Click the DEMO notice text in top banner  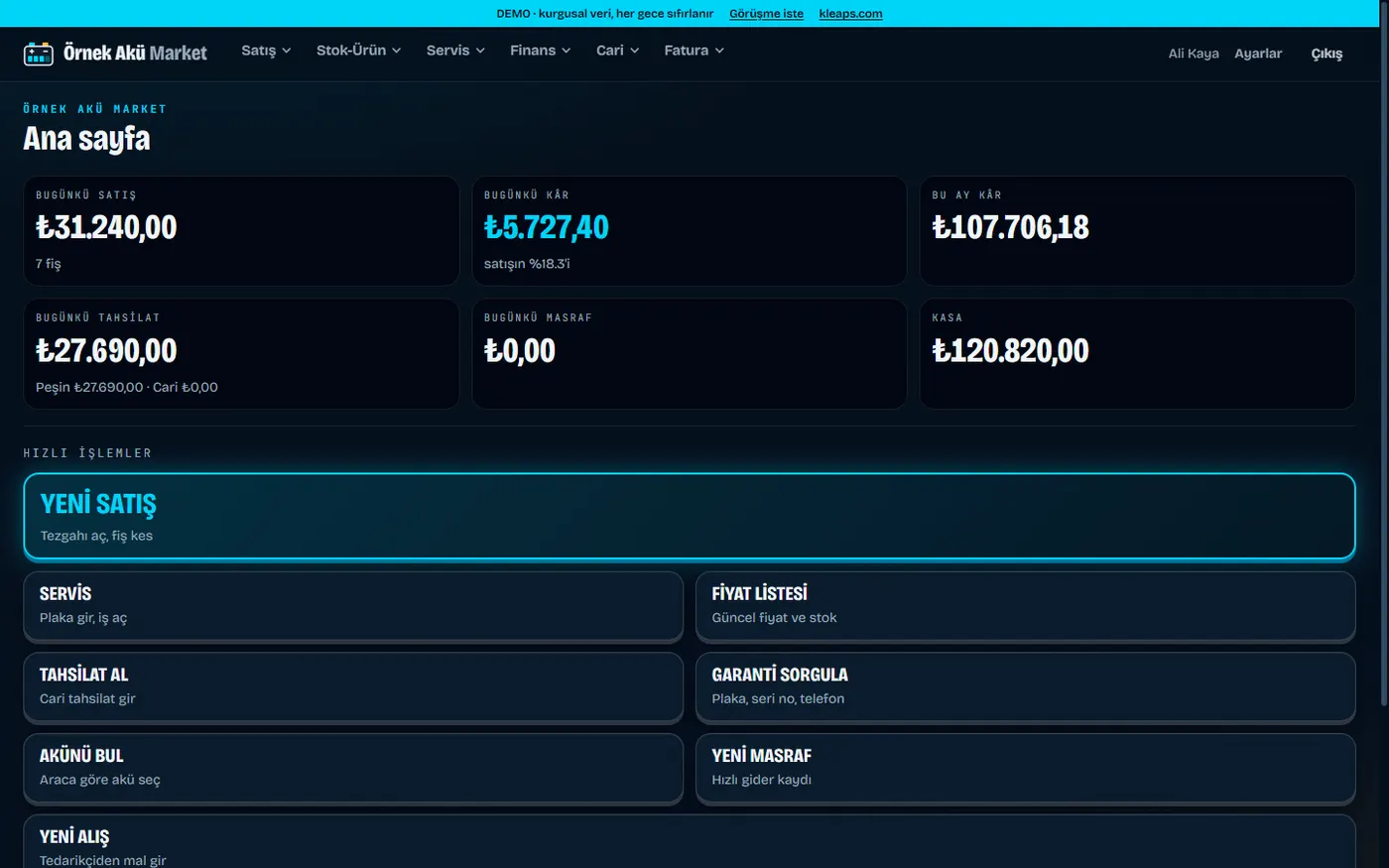[x=605, y=14]
